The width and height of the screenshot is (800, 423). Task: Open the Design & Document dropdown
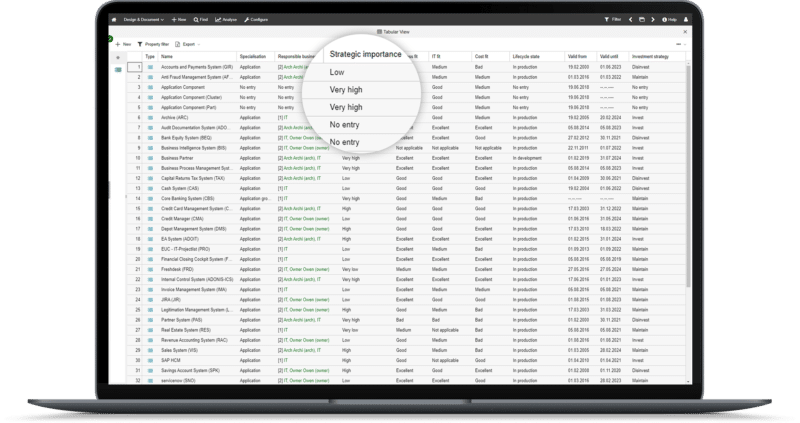pos(143,19)
